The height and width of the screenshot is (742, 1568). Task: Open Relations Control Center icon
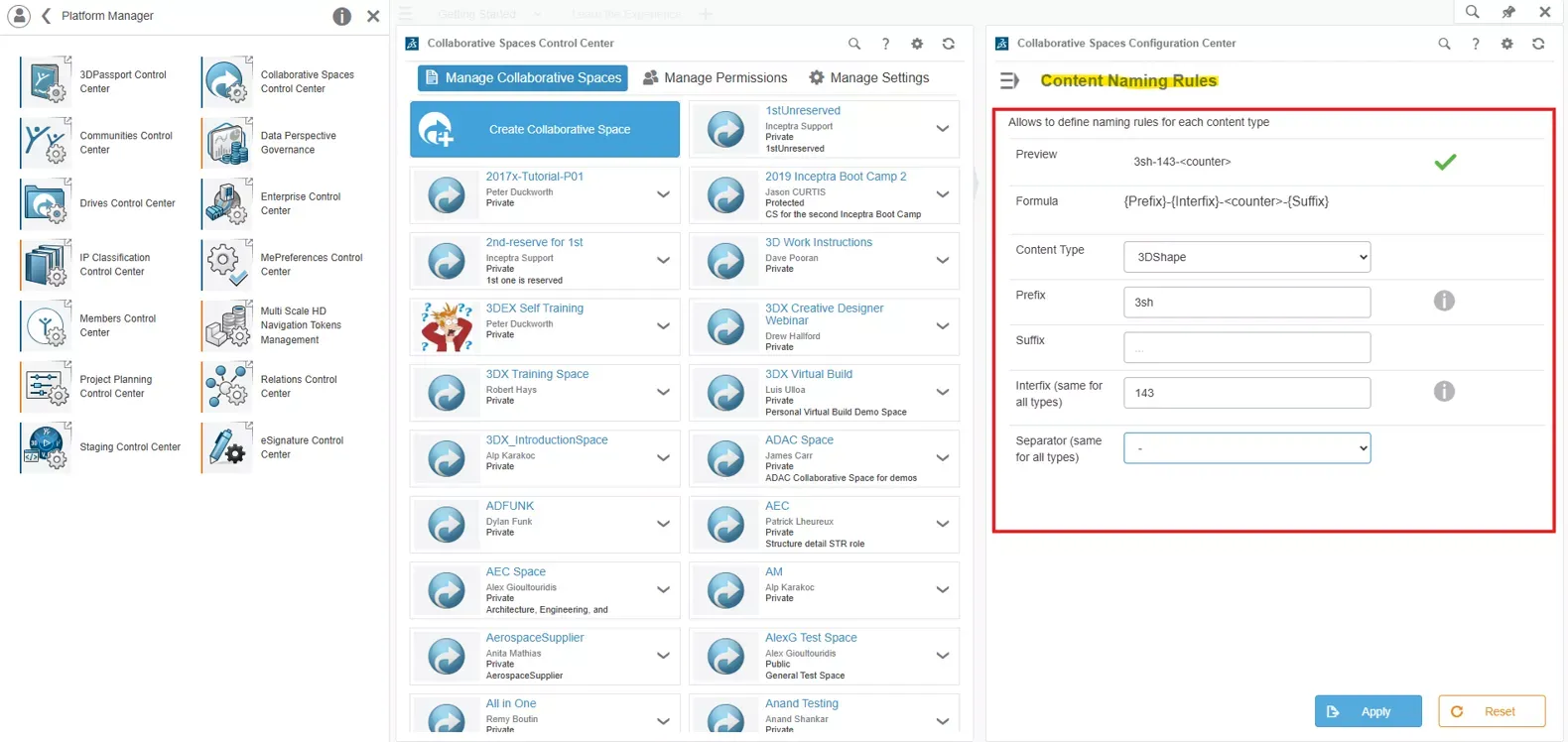[x=227, y=386]
